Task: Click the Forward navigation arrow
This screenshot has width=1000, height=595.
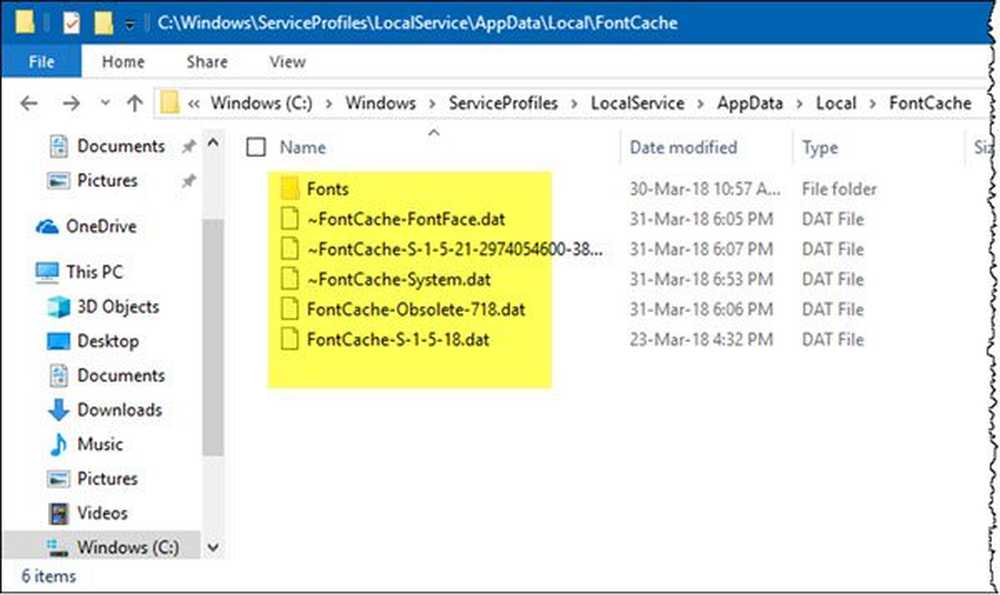Action: coord(71,103)
